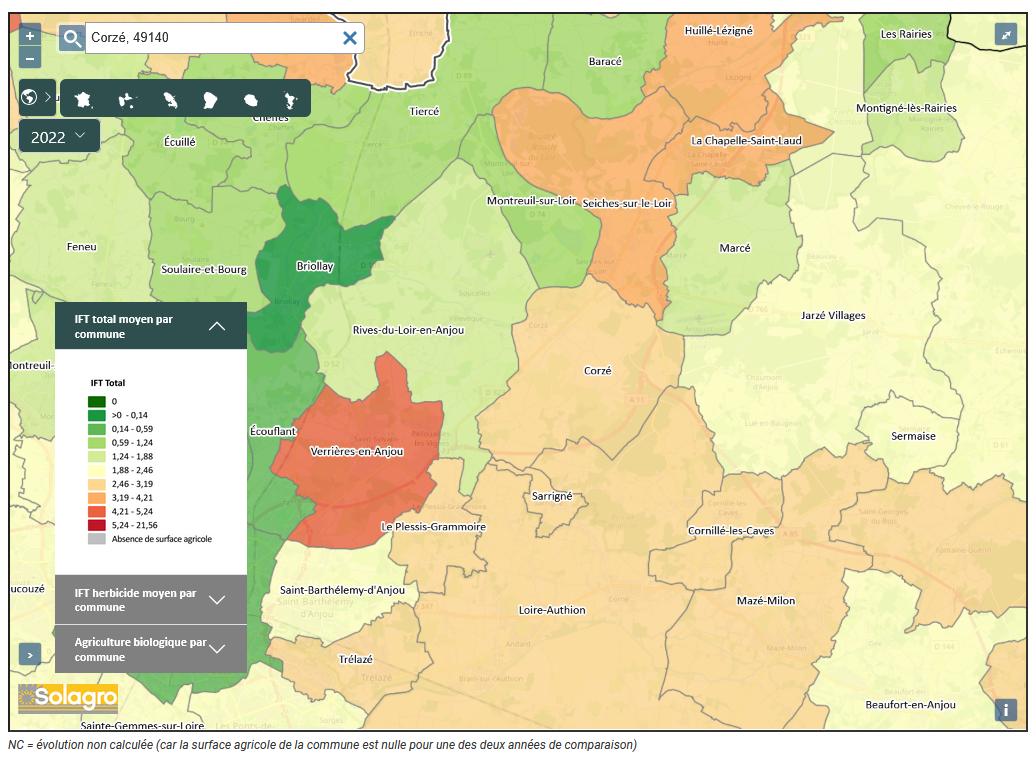The height and width of the screenshot is (757, 1036).
Task: Expand IFT herbicide moyen par commune
Action: point(216,600)
